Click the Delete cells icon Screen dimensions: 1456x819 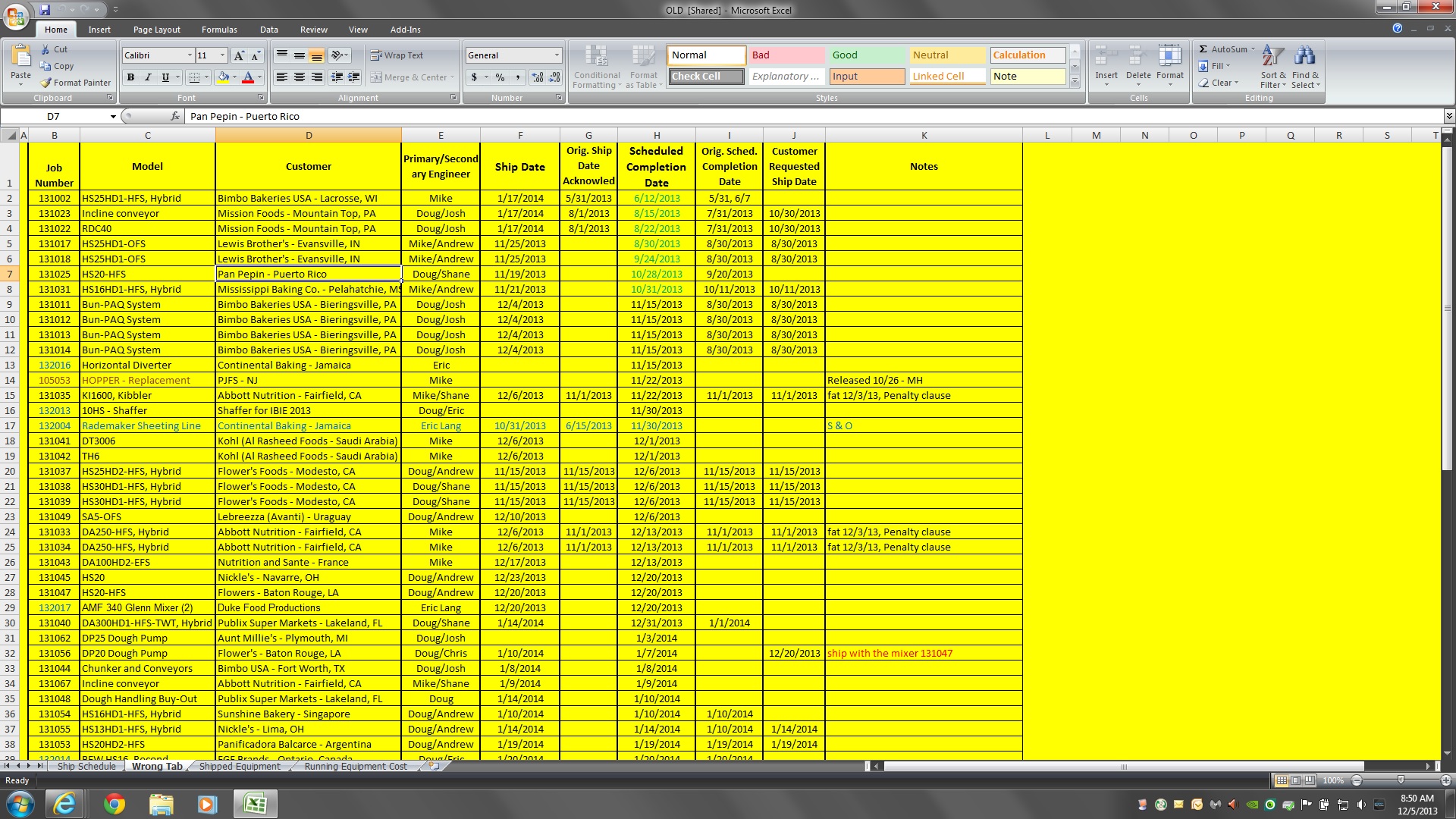tap(1137, 57)
